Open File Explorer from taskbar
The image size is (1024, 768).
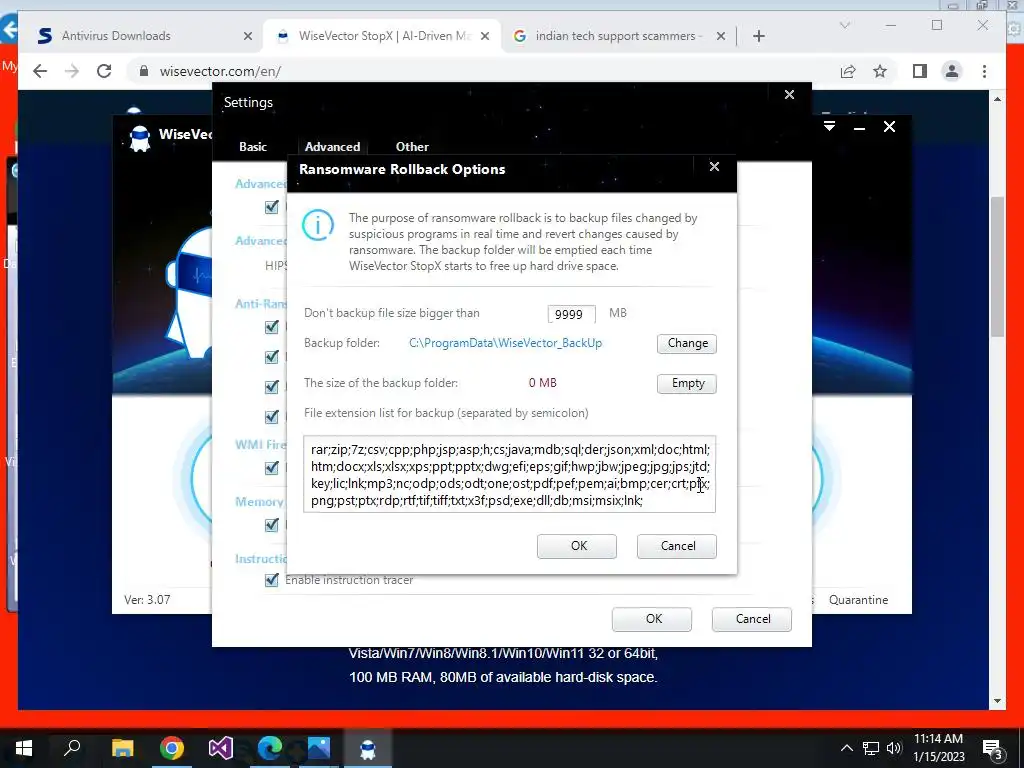pyautogui.click(x=122, y=748)
